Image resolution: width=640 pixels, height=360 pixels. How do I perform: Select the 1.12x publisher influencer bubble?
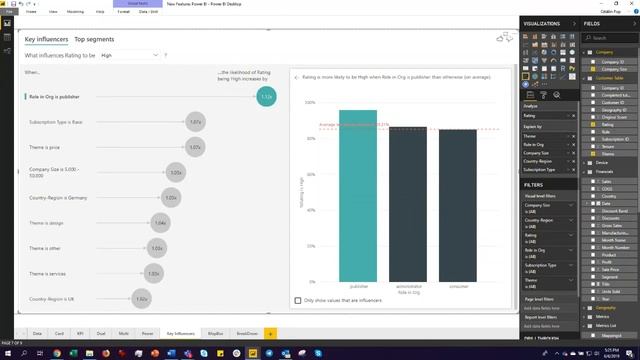point(267,97)
